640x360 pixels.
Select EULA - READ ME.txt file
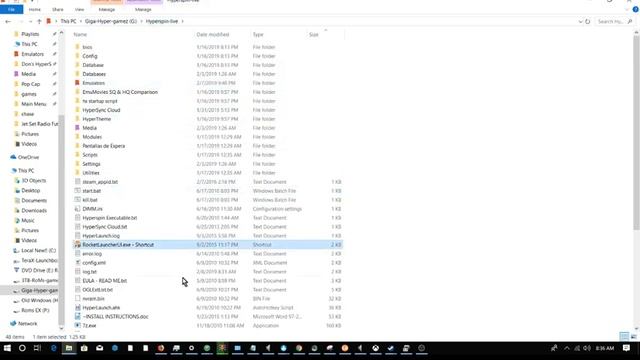pos(104,280)
